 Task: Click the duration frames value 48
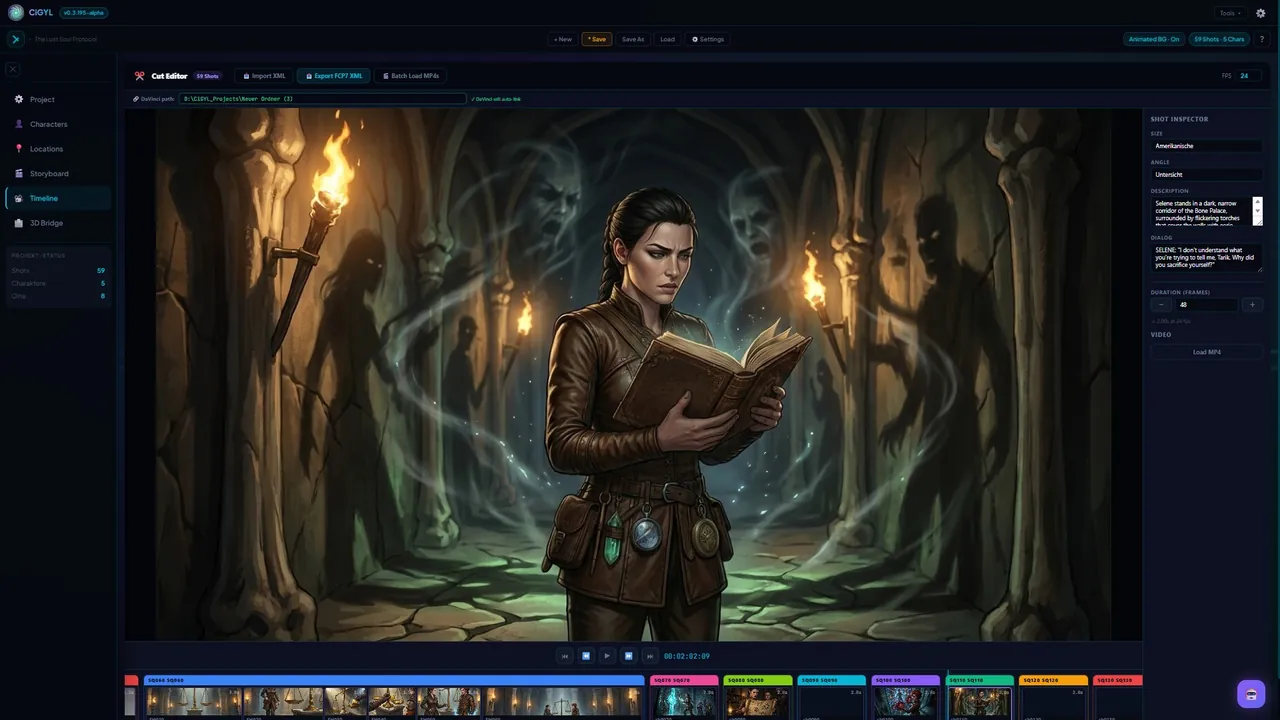click(1207, 305)
